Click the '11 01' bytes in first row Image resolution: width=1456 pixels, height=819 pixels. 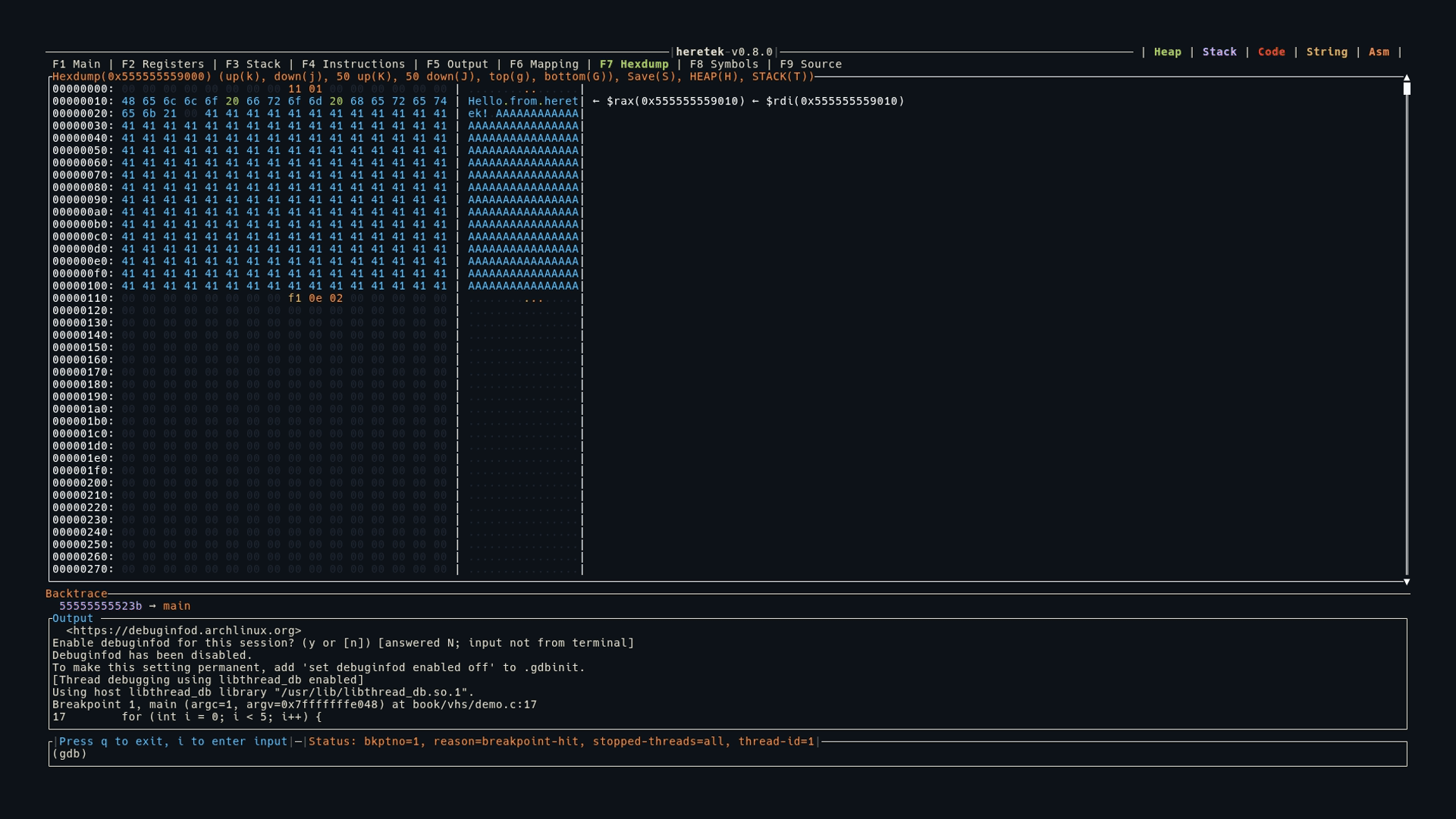(x=305, y=89)
